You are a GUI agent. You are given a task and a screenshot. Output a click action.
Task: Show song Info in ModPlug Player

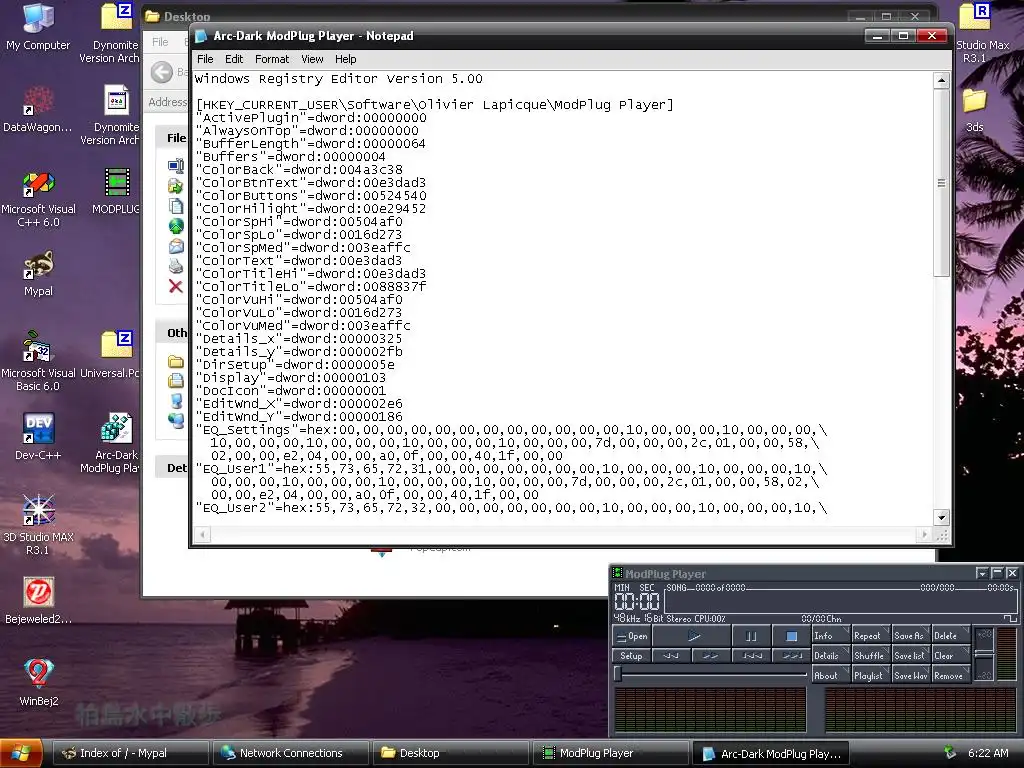[831, 635]
